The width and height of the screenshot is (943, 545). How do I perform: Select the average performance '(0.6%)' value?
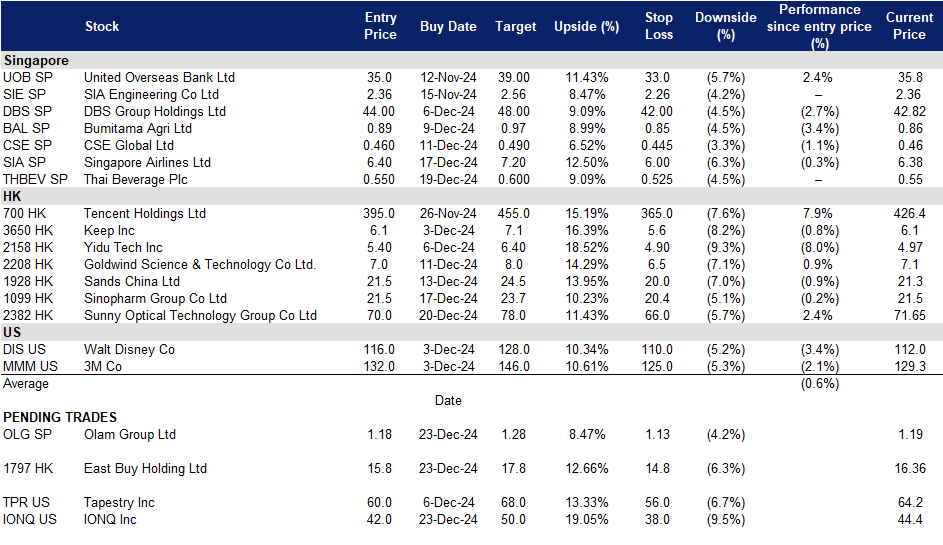coord(819,383)
